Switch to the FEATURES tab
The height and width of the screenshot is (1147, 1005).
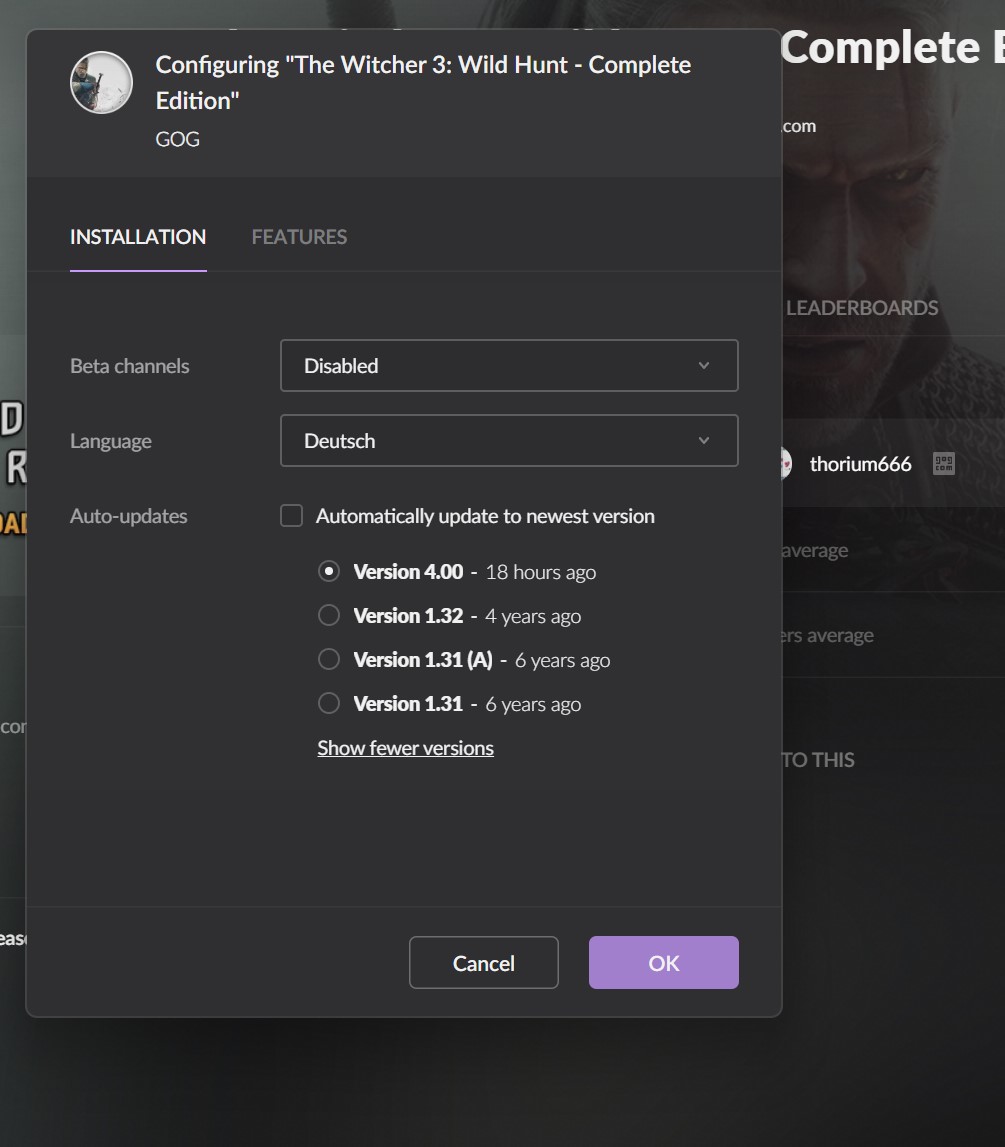(298, 237)
